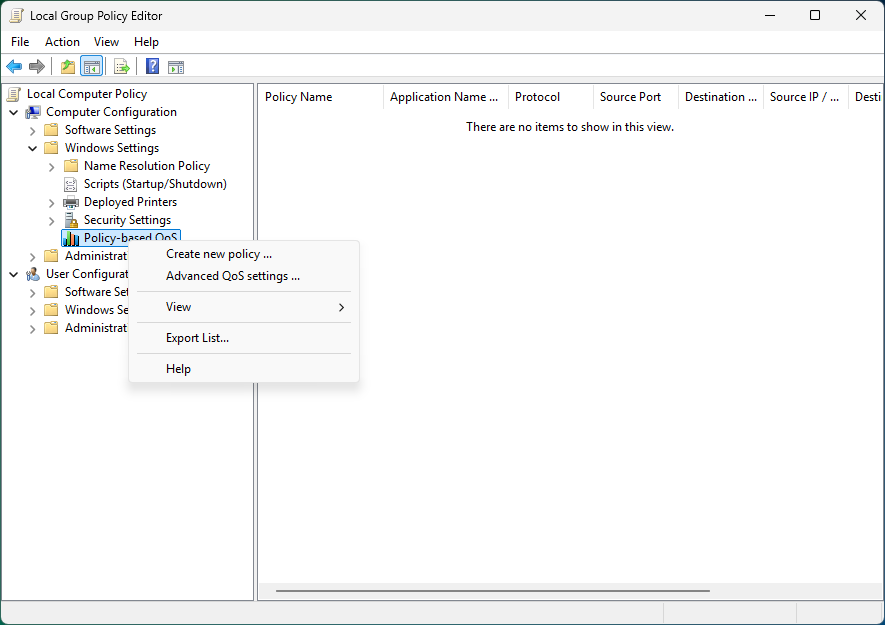This screenshot has height=625, width=885.
Task: Click the Computer Configuration computer icon
Action: pyautogui.click(x=33, y=112)
